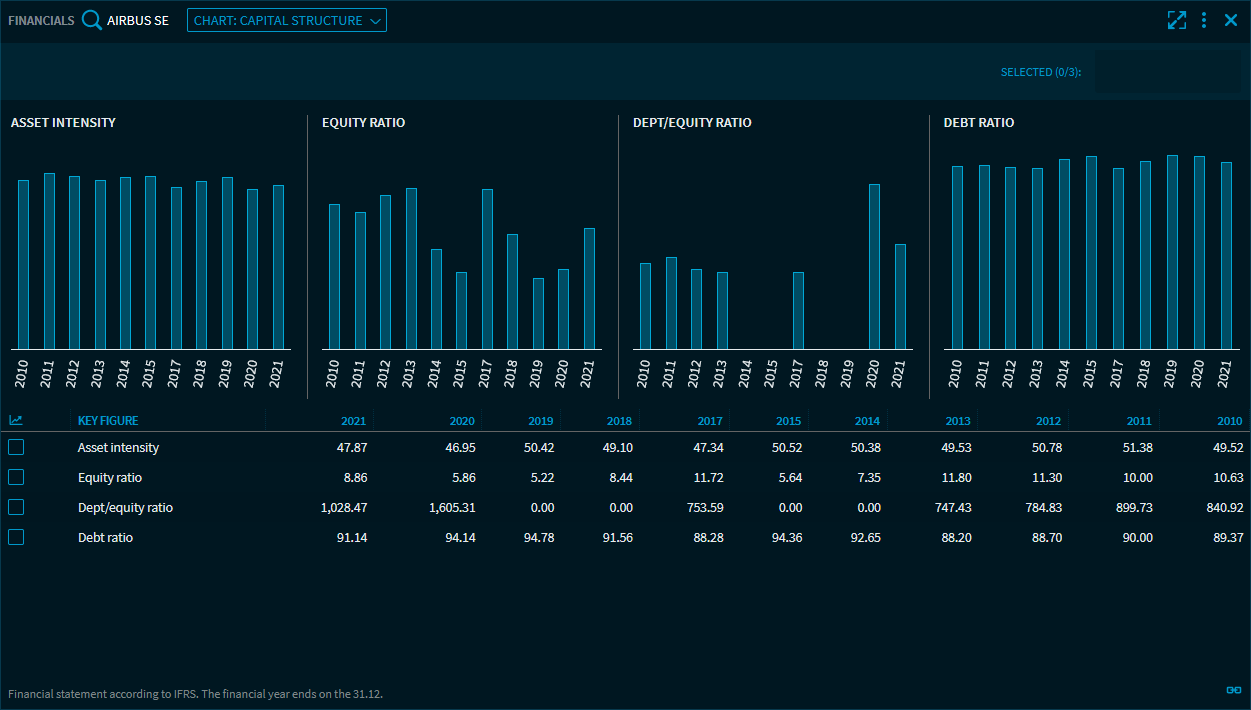Expand widget to fullscreen

click(1176, 20)
